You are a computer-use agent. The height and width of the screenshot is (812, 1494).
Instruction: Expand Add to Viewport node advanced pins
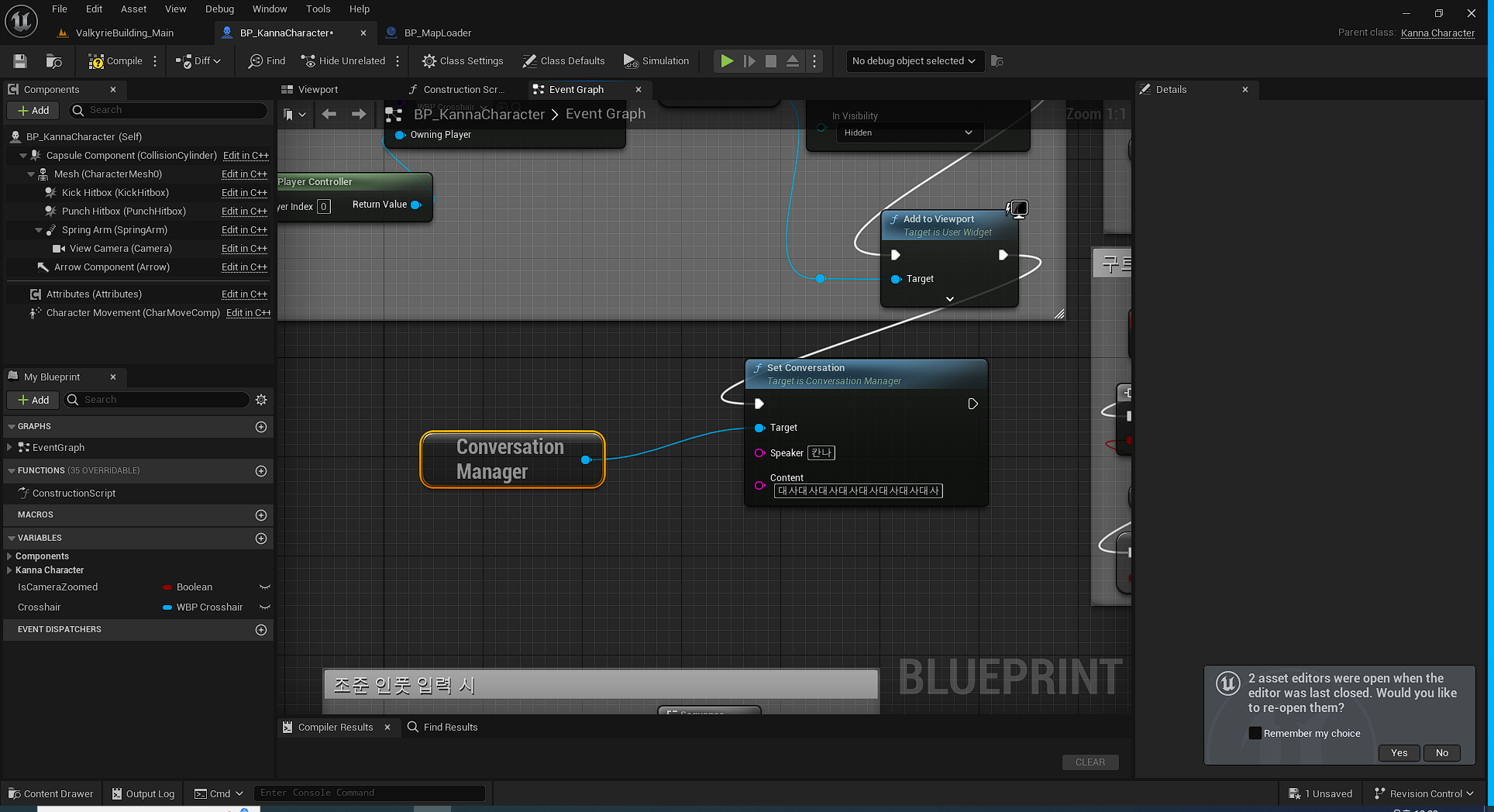coord(950,299)
